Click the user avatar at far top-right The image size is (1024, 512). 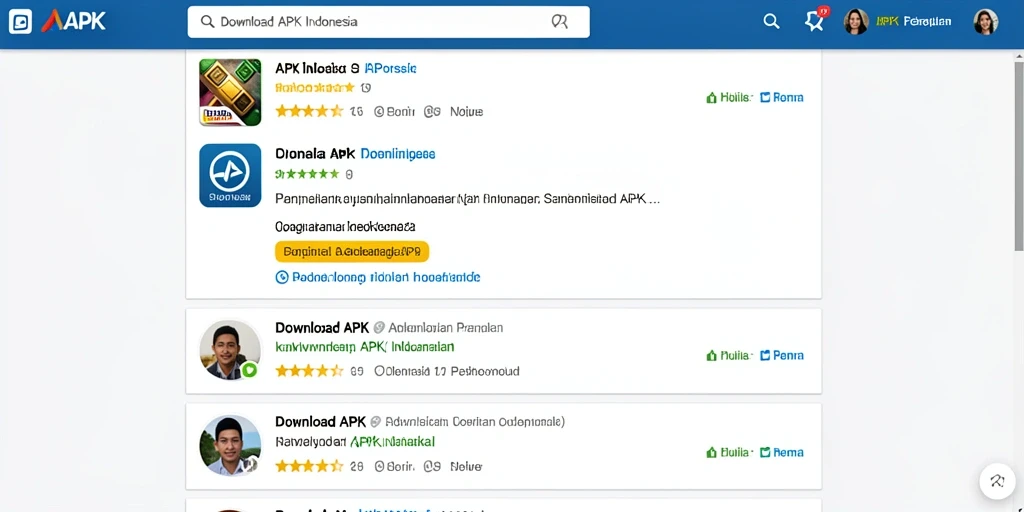[x=985, y=22]
